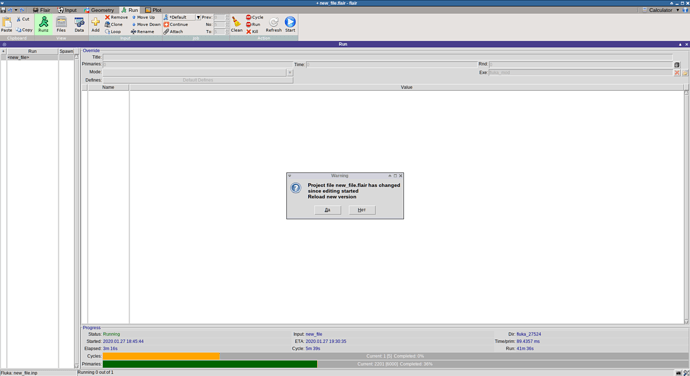Click the Kill job icon
The height and width of the screenshot is (376, 690).
tap(248, 32)
